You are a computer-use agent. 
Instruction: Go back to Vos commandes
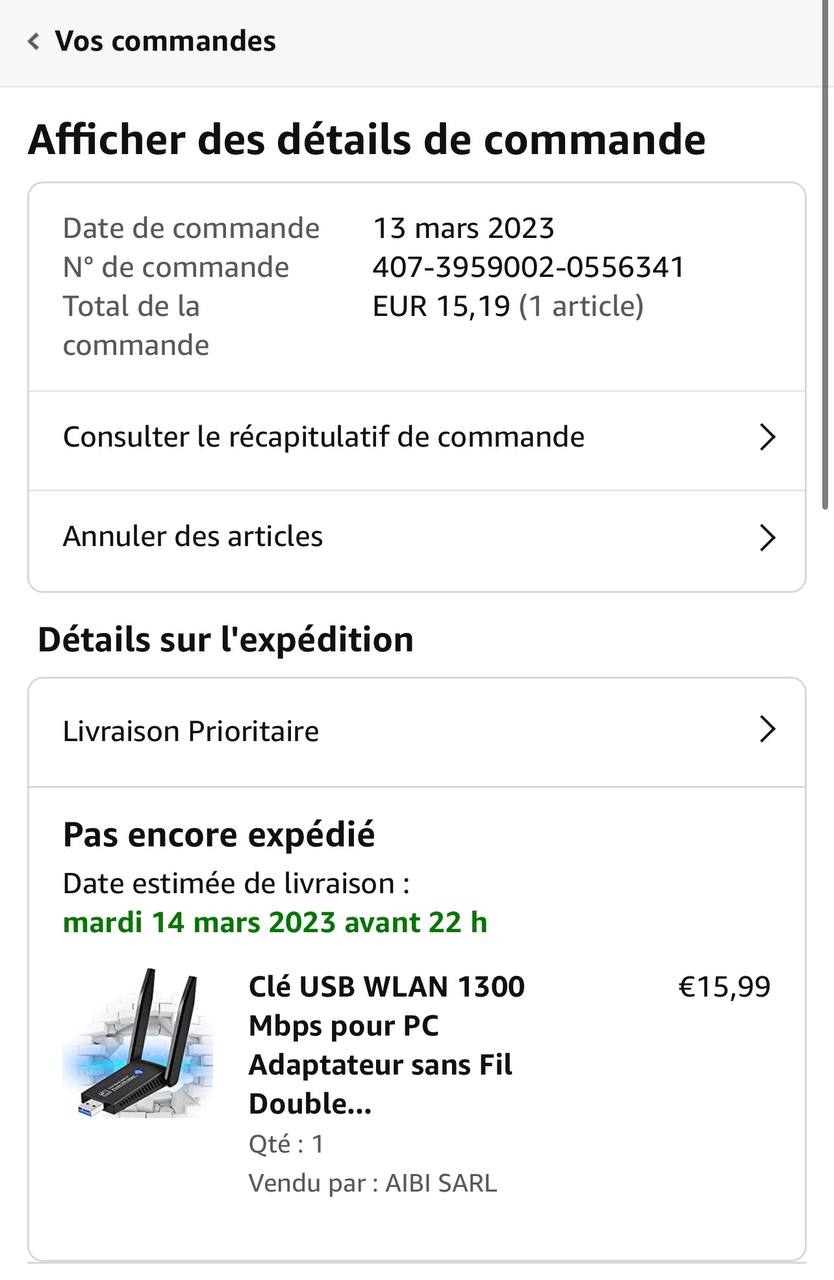point(165,41)
